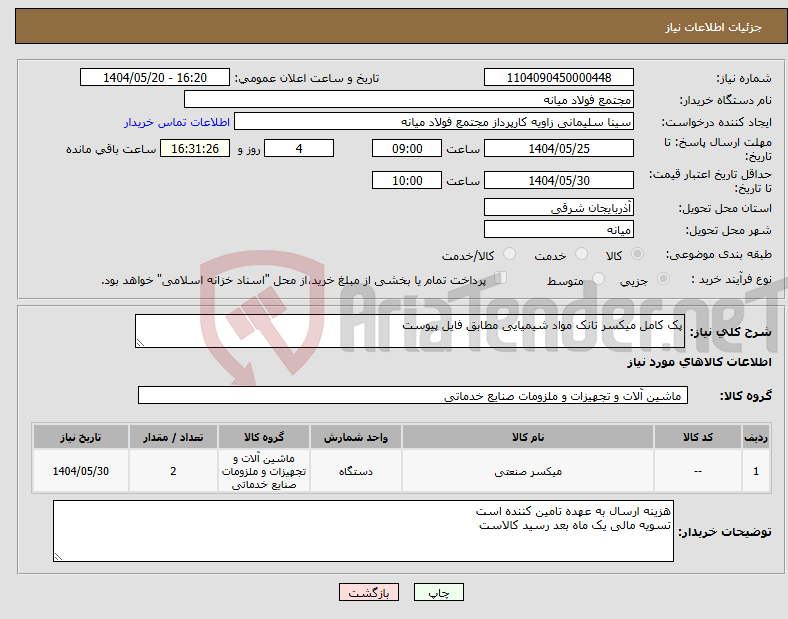
Task: Click the تعداد / مقدار column header
Action: click(173, 437)
